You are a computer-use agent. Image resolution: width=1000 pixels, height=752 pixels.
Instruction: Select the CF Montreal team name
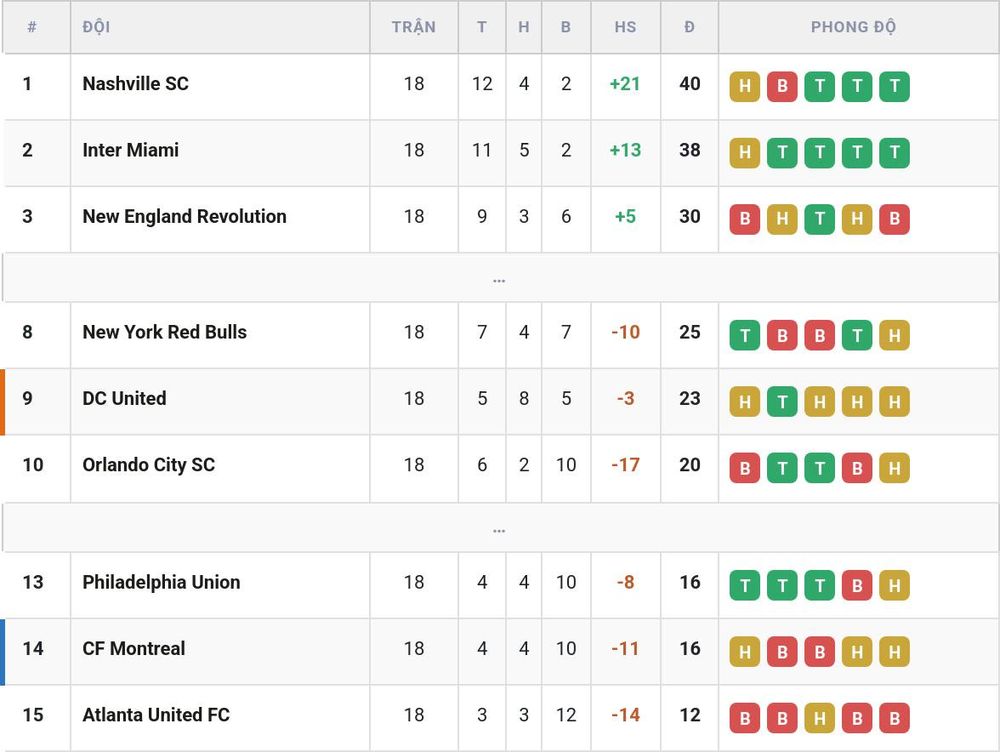134,648
